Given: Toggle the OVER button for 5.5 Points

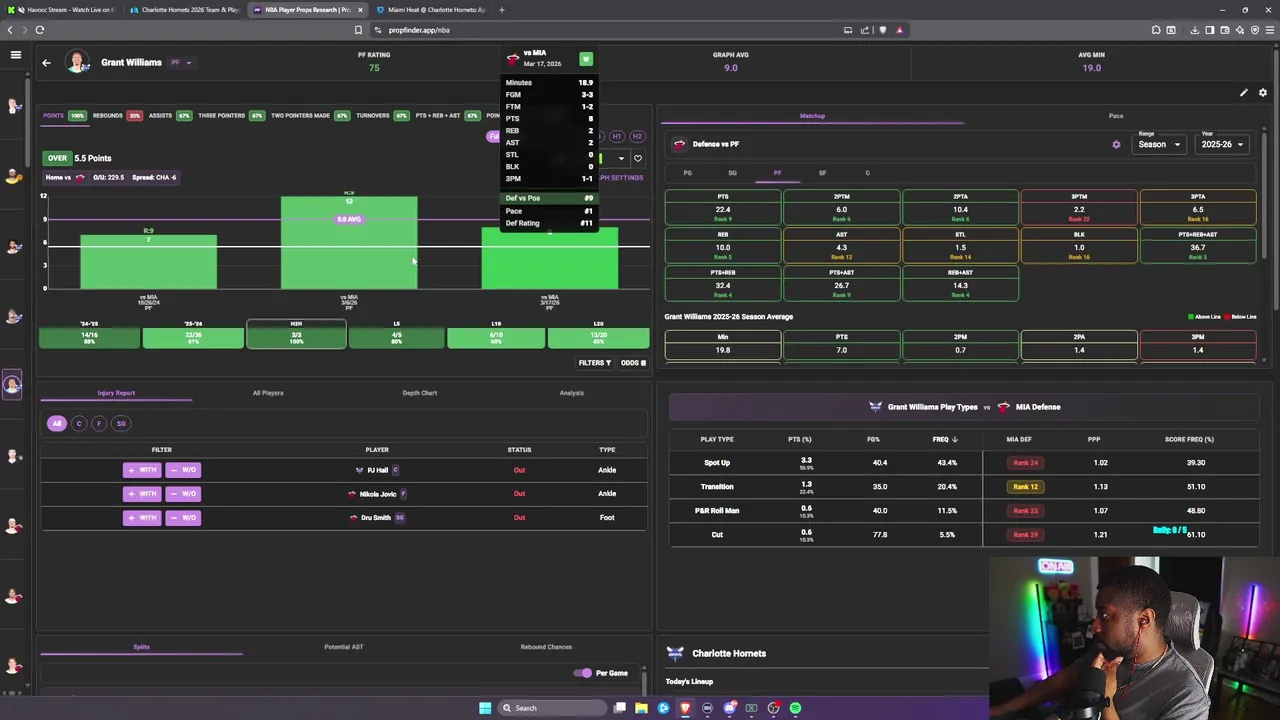Looking at the screenshot, I should pos(57,158).
